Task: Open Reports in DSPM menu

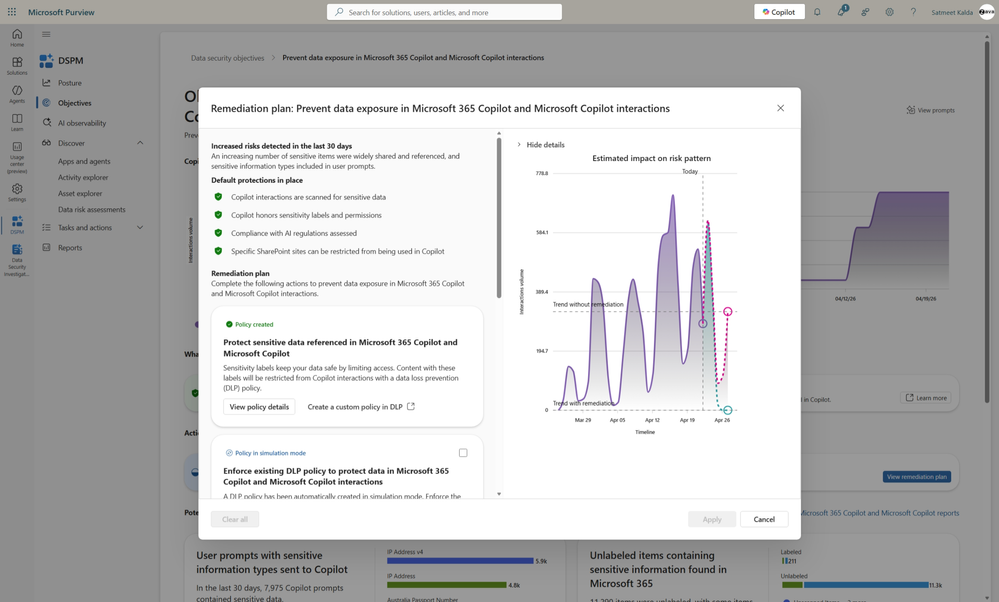Action: tap(69, 248)
